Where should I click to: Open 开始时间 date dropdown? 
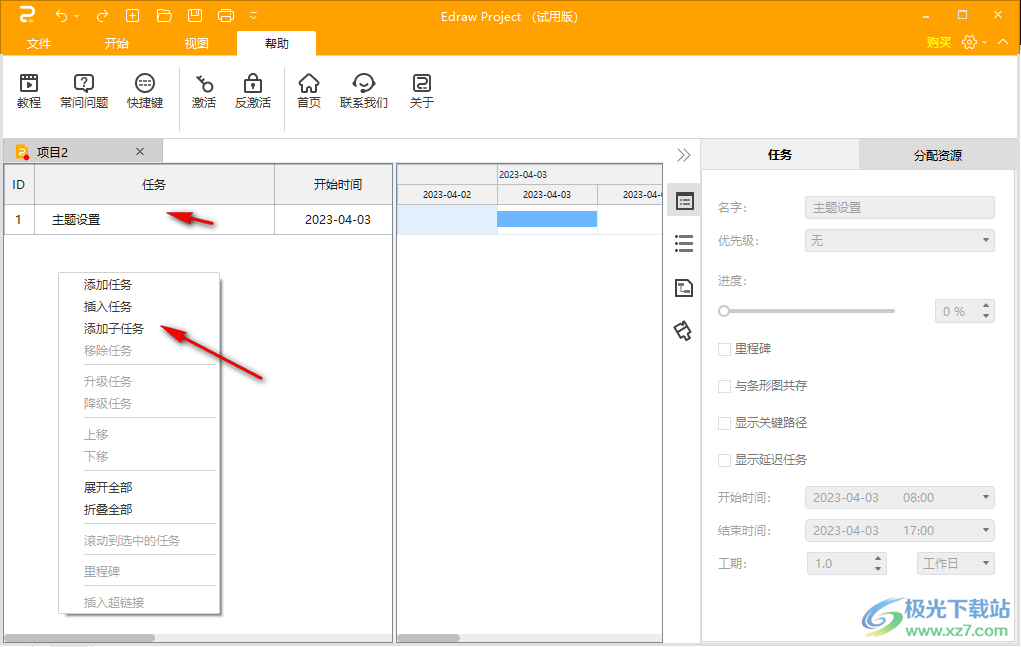(899, 498)
